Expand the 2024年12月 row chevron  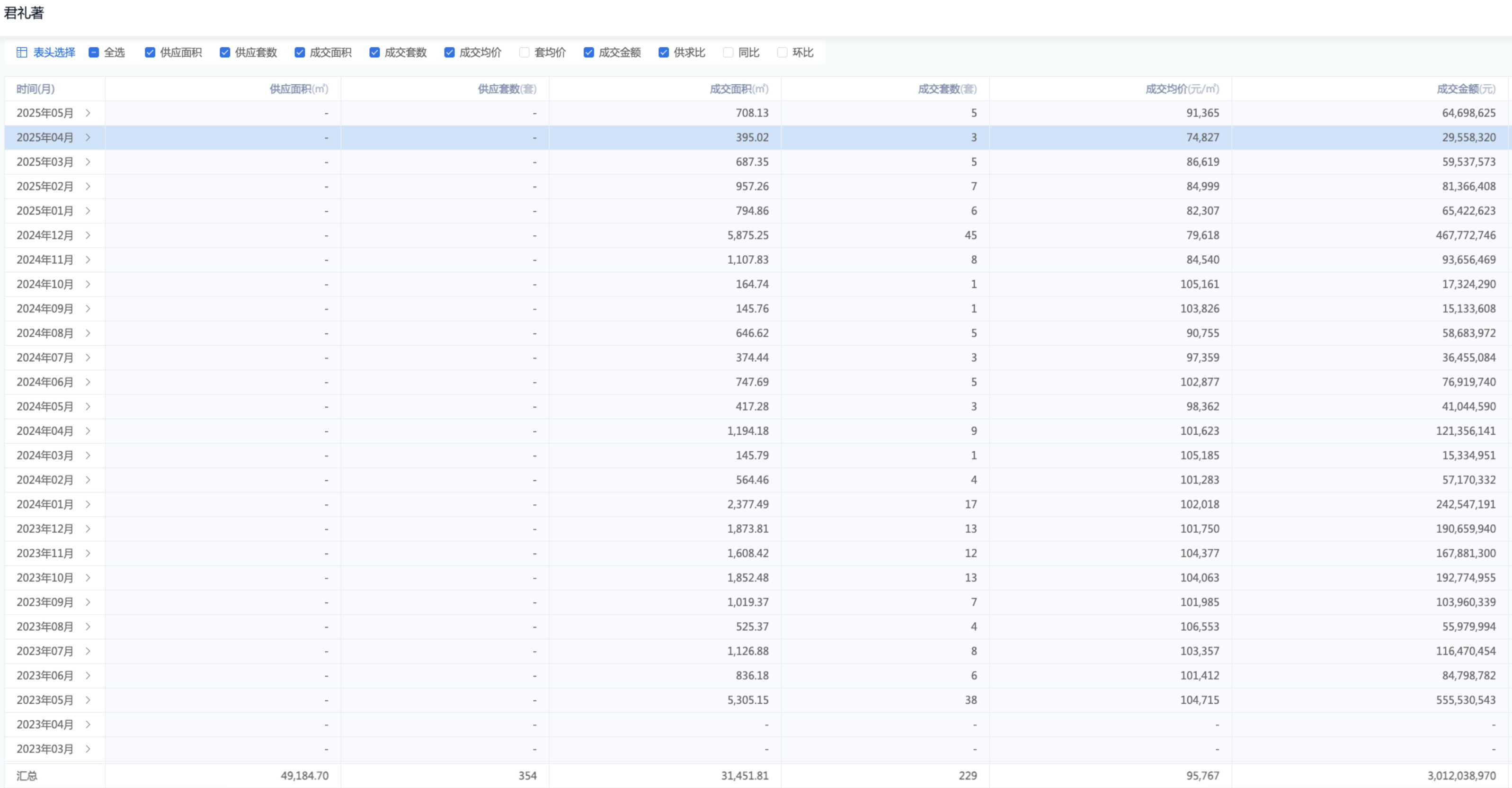(x=88, y=235)
